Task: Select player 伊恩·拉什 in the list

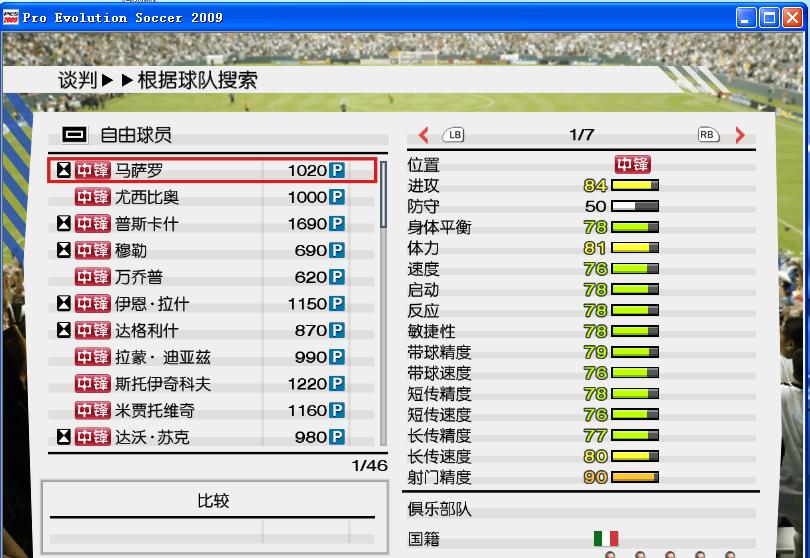Action: [x=212, y=304]
